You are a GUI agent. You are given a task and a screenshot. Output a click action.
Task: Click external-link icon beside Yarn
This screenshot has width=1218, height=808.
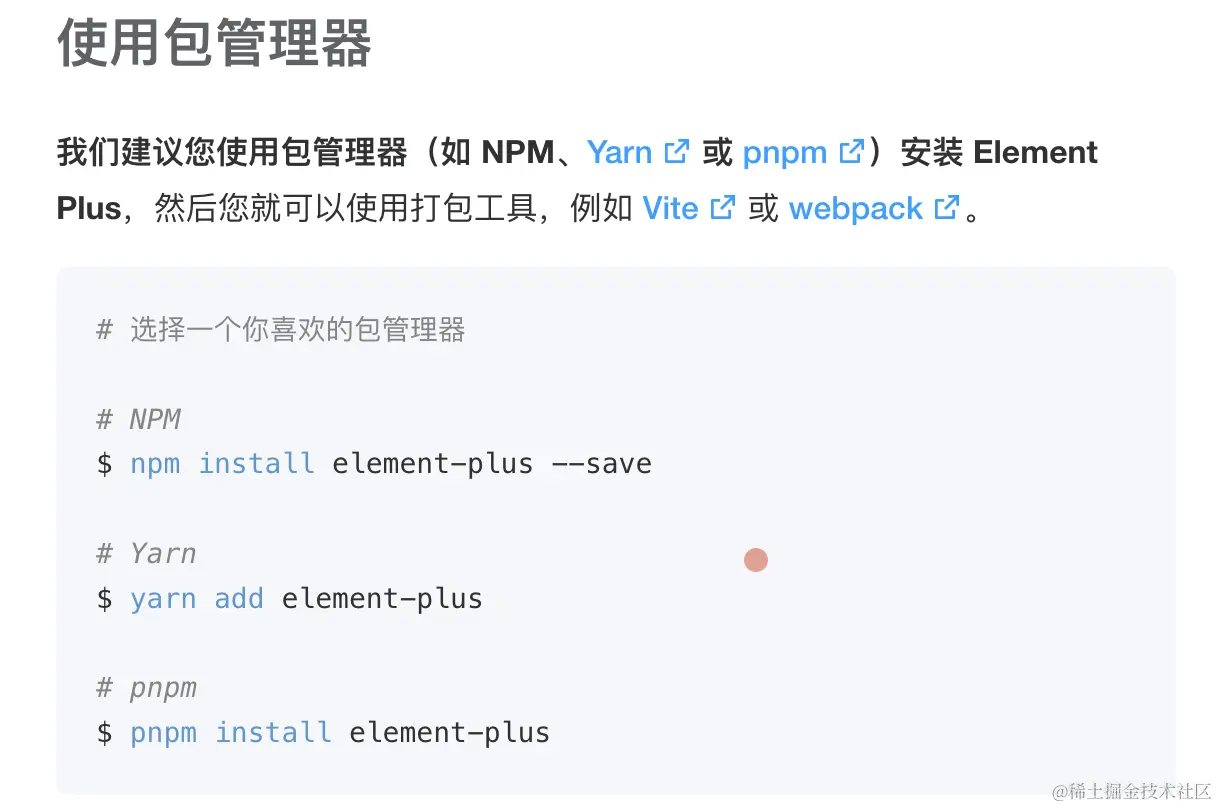(677, 152)
